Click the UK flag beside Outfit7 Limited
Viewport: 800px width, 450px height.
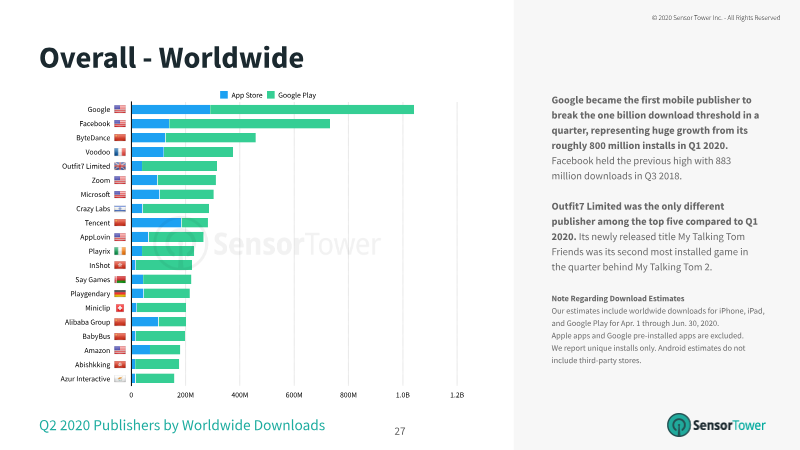coord(120,166)
